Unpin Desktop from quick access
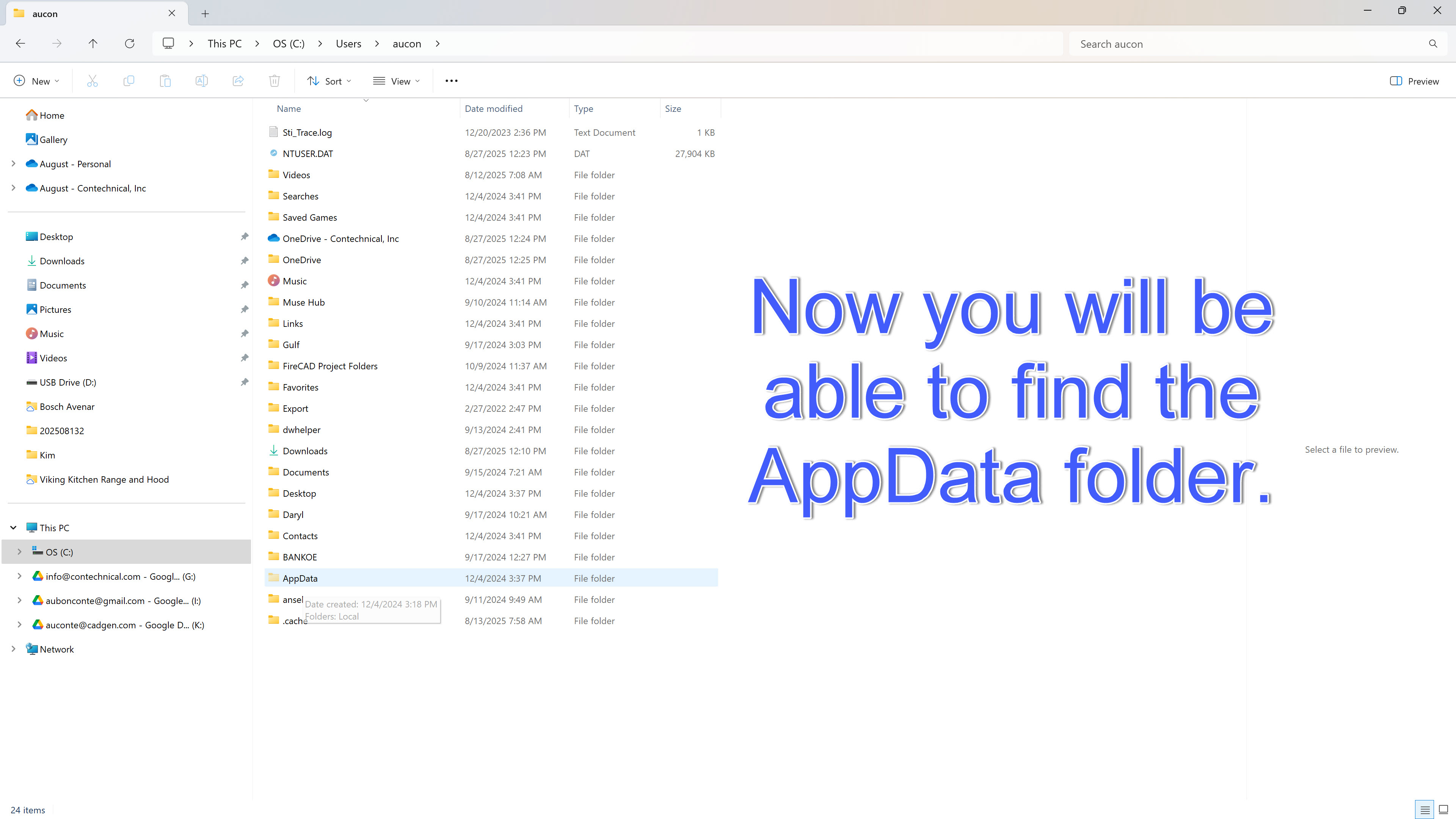 (244, 237)
